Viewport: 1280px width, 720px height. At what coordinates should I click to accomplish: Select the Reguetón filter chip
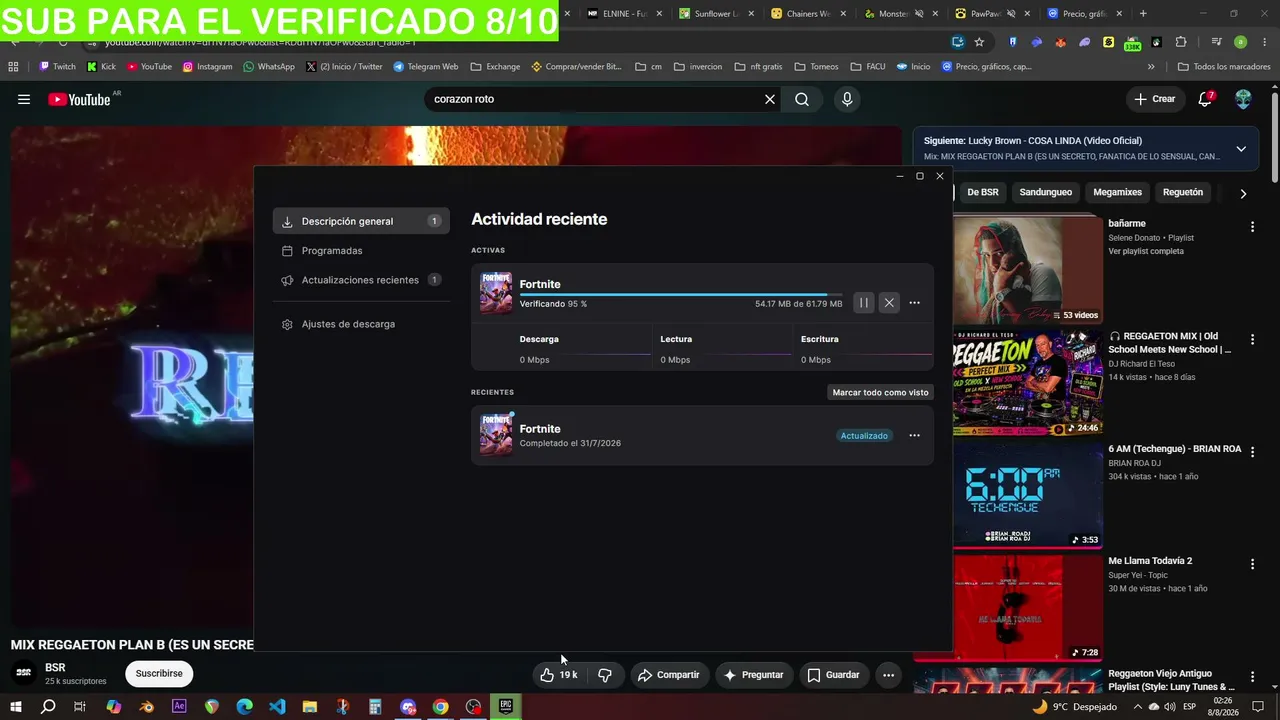point(1183,192)
